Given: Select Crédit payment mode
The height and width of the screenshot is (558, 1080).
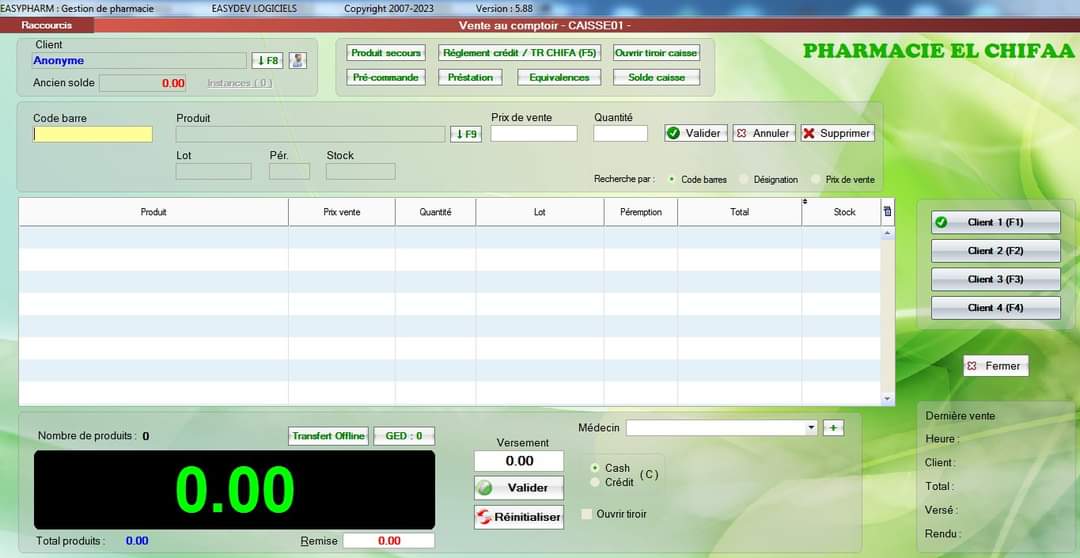Looking at the screenshot, I should tap(594, 482).
